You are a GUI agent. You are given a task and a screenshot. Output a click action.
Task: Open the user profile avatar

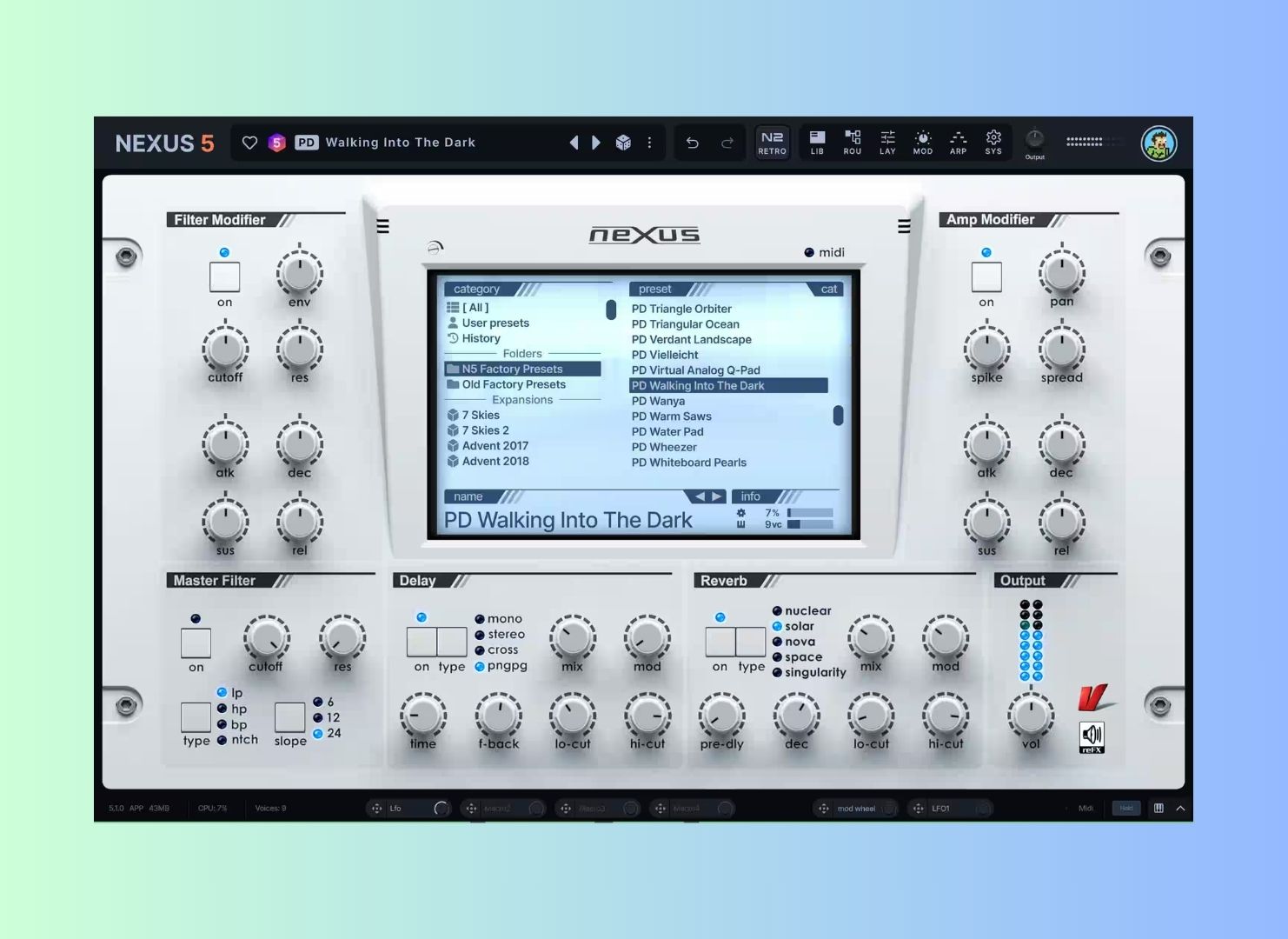point(1159,143)
